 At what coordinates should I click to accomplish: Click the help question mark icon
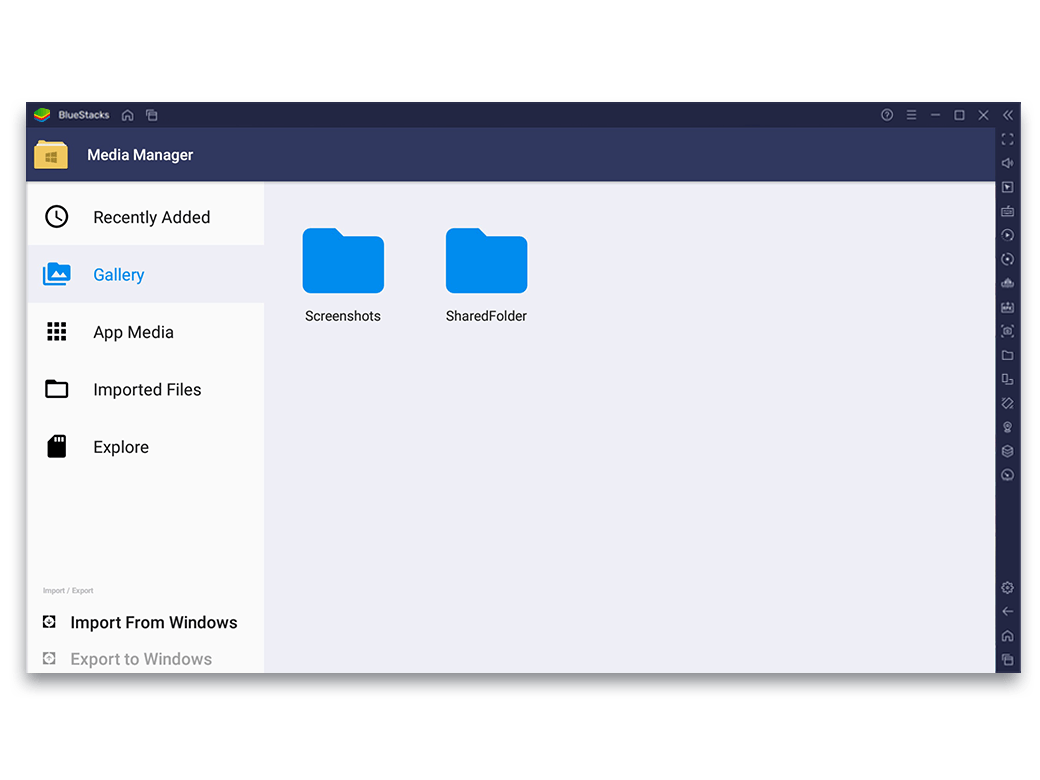tap(887, 115)
